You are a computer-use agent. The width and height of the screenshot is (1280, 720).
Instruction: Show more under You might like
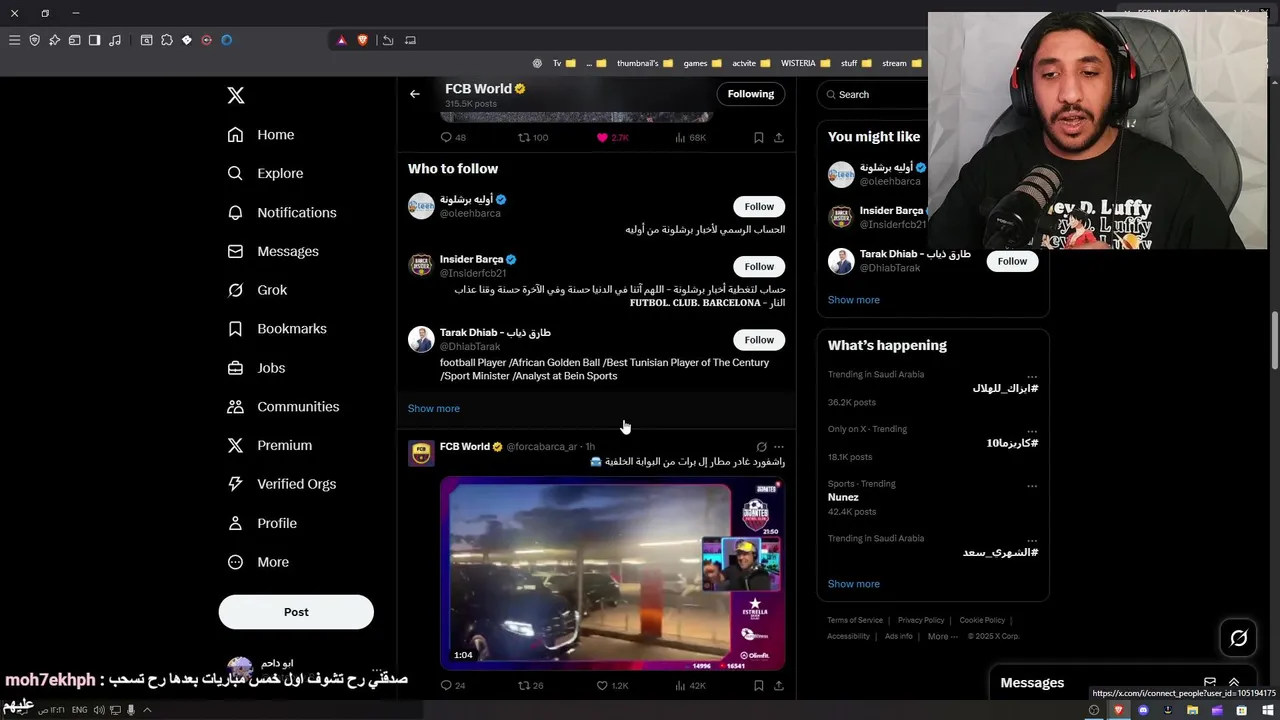(854, 300)
